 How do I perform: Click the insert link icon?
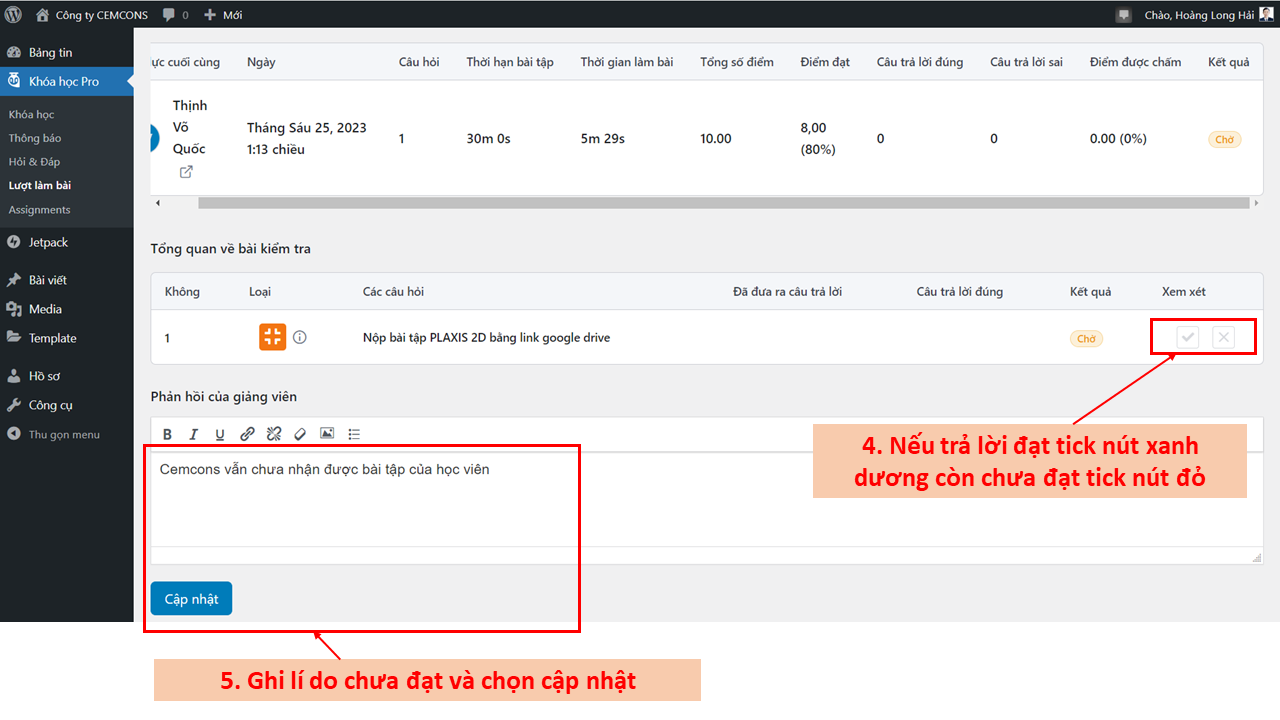point(247,434)
